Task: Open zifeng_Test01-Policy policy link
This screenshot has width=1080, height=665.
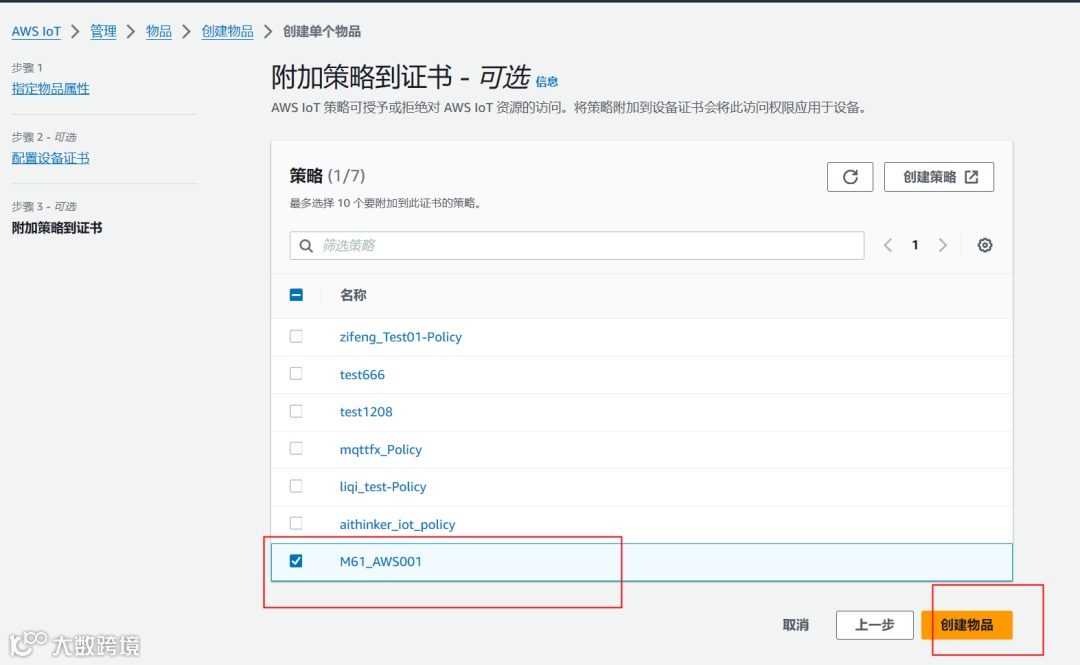Action: (x=400, y=337)
